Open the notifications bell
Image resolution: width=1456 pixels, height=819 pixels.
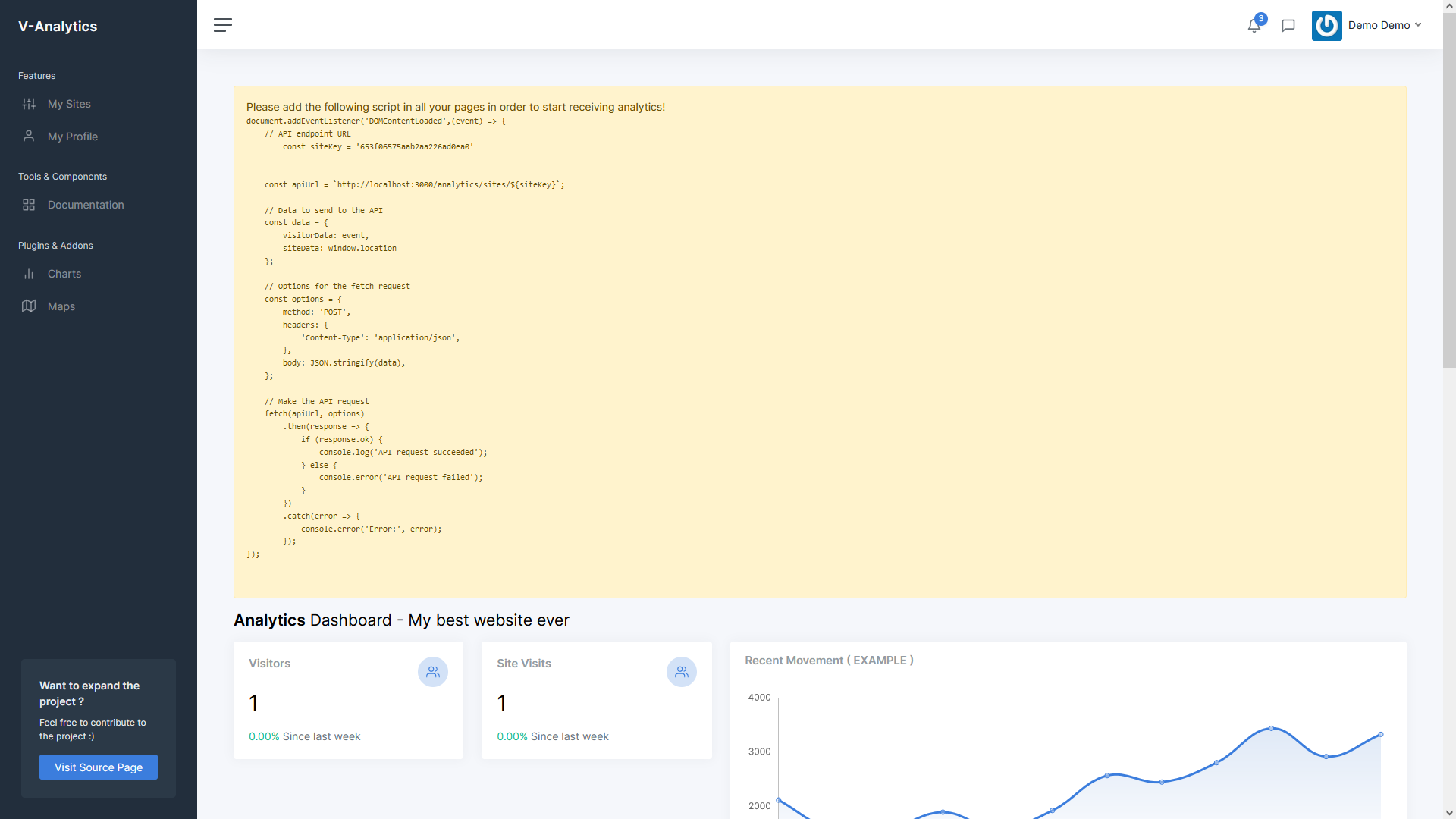[1254, 26]
